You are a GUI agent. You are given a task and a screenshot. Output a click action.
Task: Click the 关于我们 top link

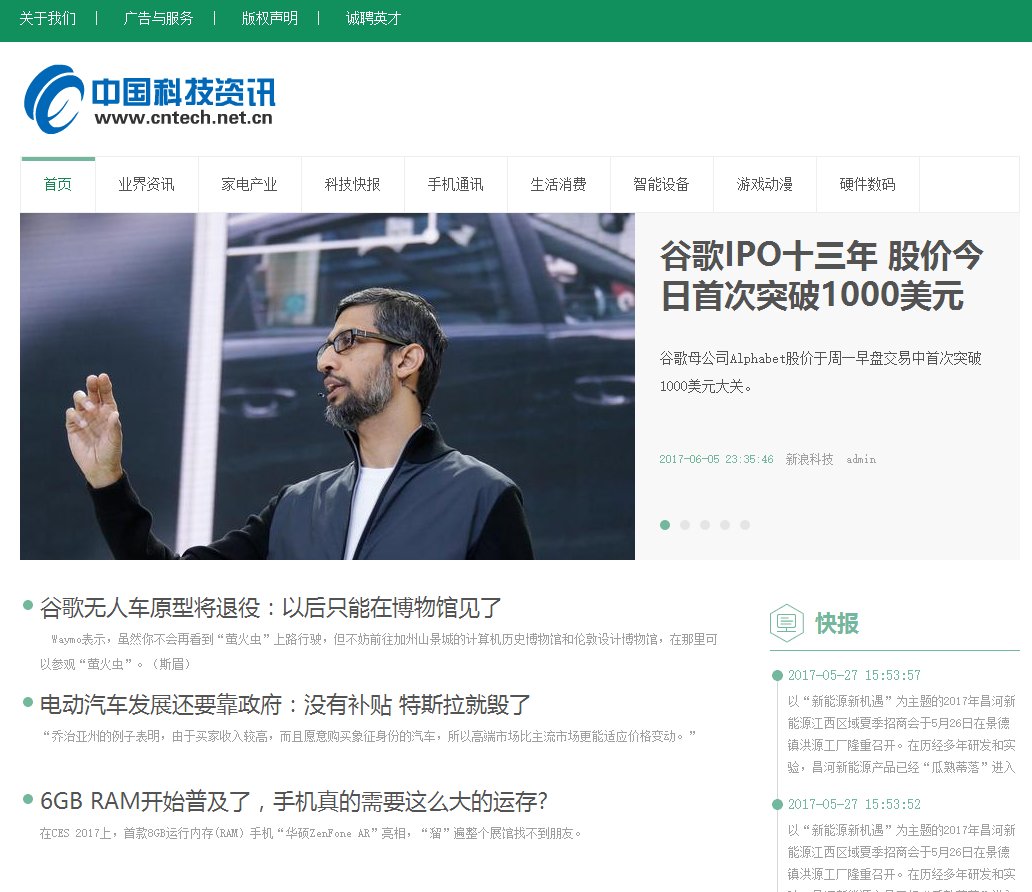tap(47, 18)
